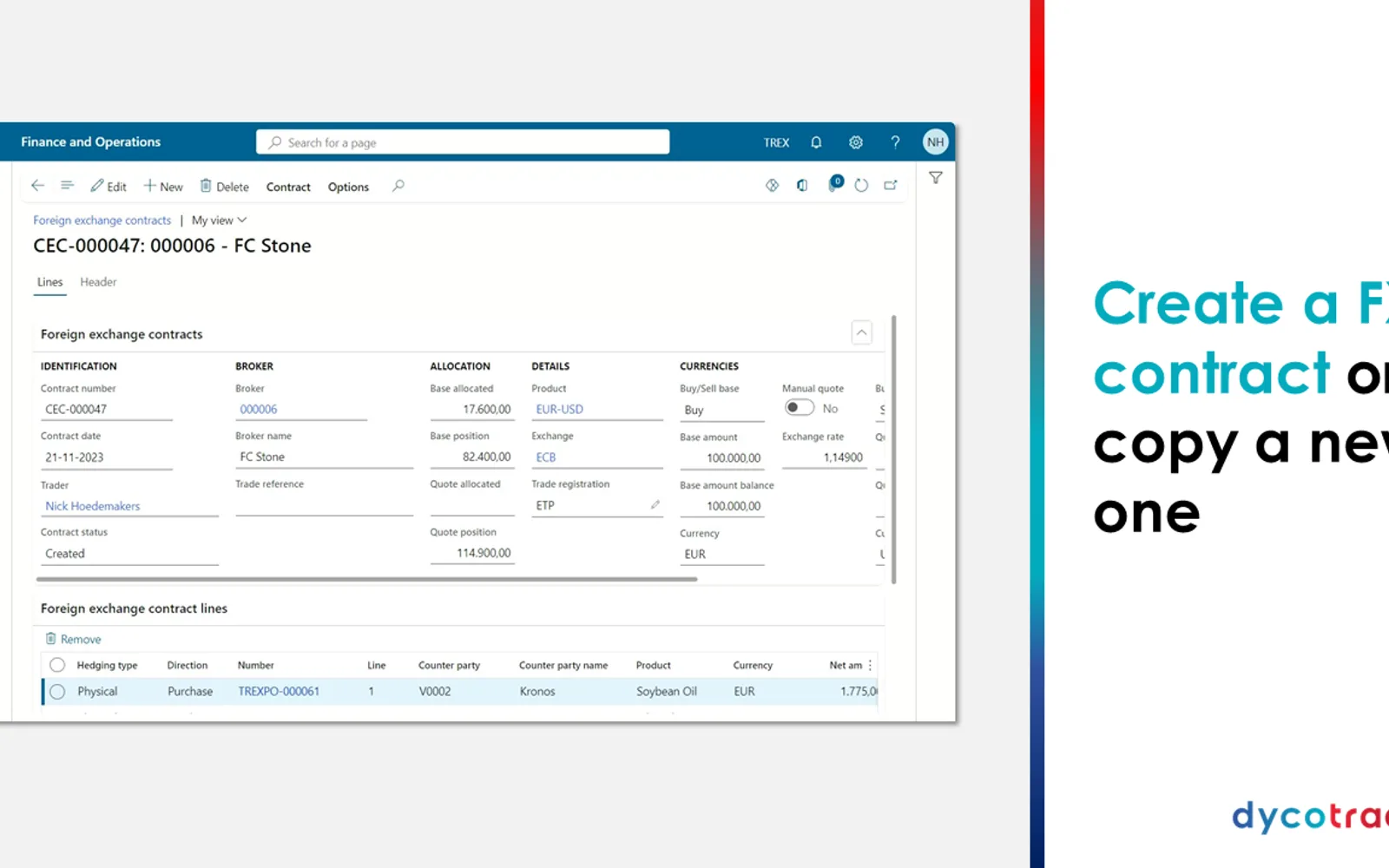The width and height of the screenshot is (1389, 868).
Task: Open the Options menu
Action: coord(348,187)
